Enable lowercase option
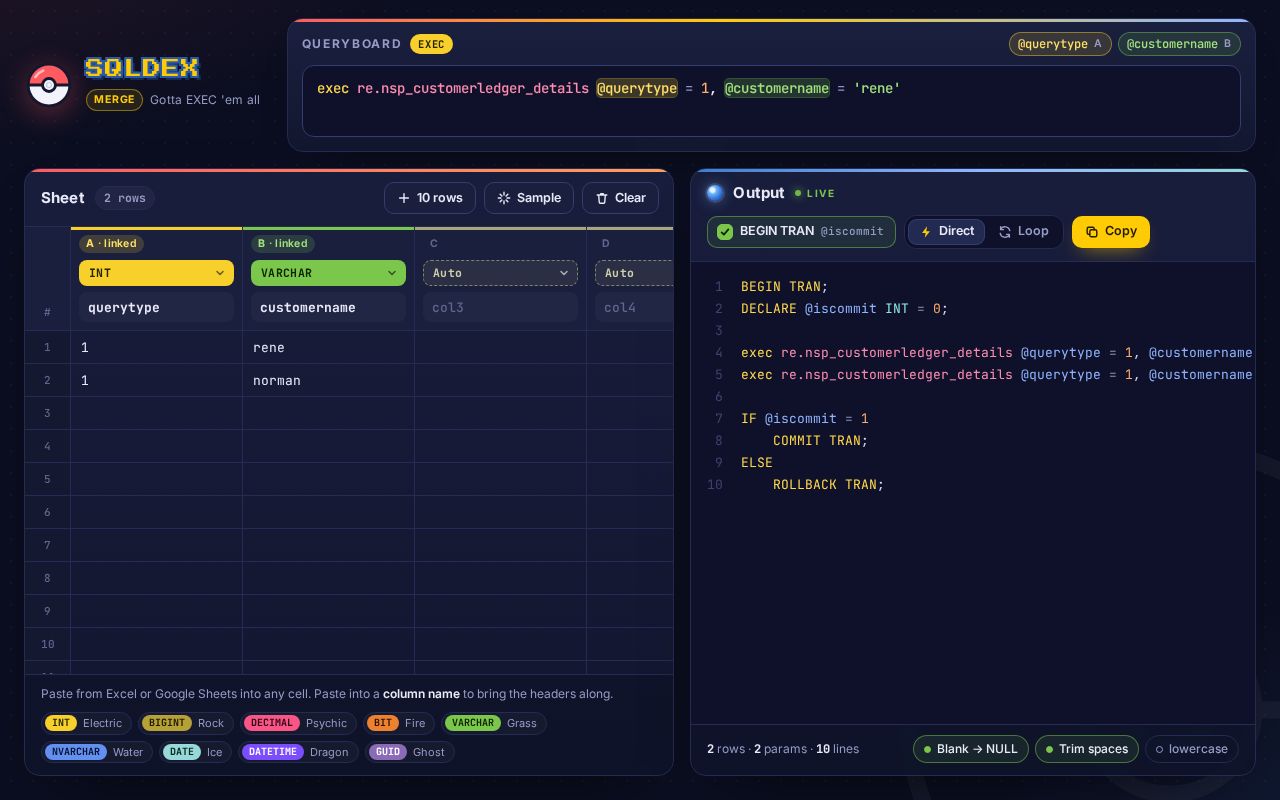Screen dimensions: 1280x800 pos(1191,749)
